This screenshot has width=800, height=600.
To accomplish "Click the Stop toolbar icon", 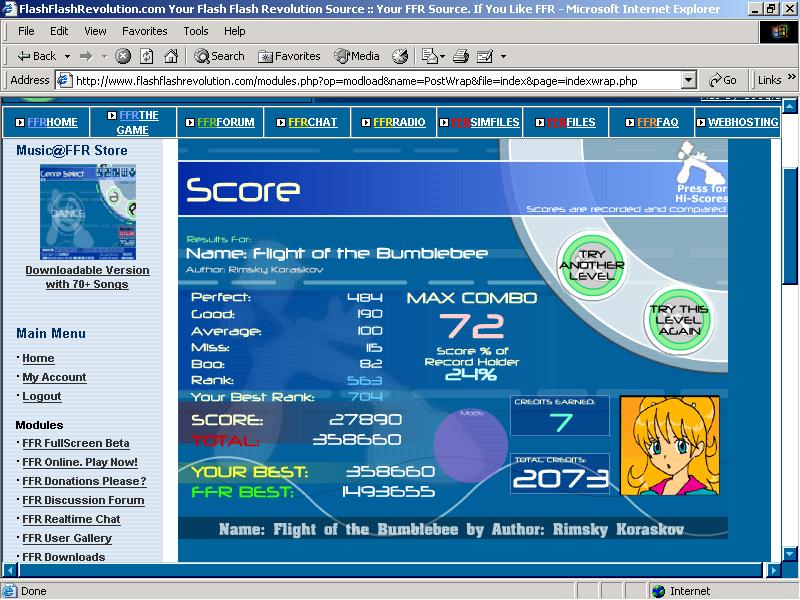I will 122,56.
